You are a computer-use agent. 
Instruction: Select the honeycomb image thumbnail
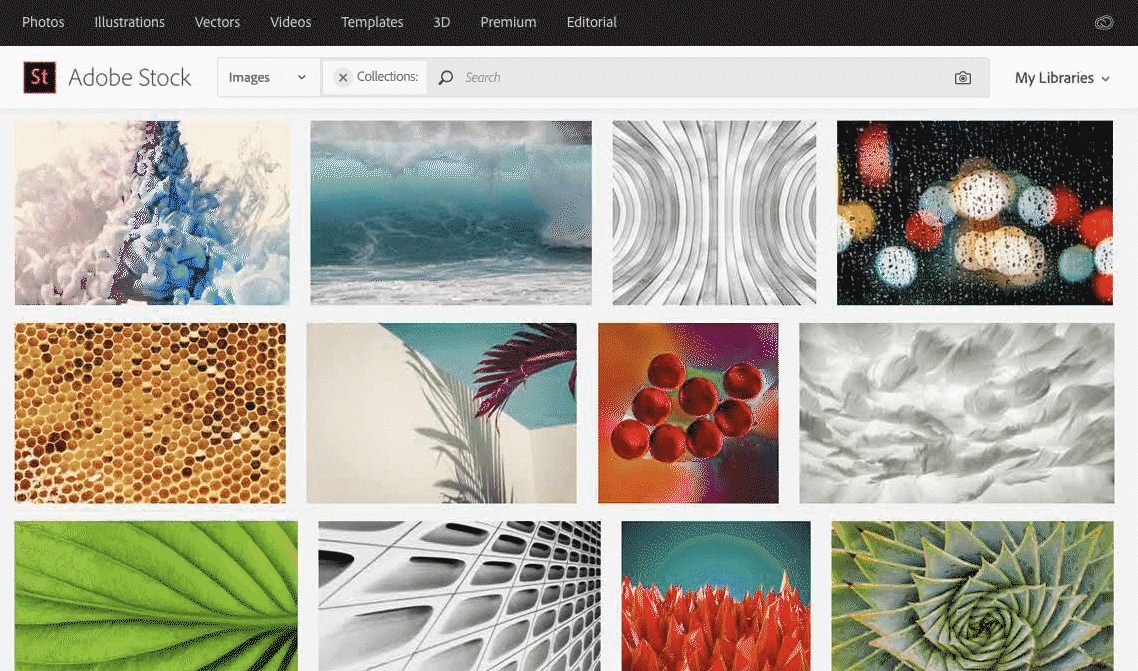click(x=150, y=413)
